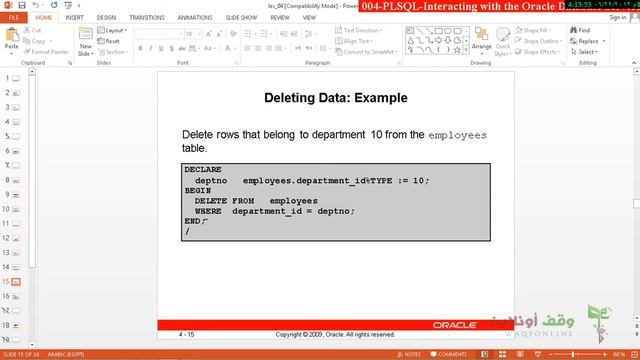The width and height of the screenshot is (640, 360).
Task: Open the Section dropdown
Action: [x=113, y=52]
